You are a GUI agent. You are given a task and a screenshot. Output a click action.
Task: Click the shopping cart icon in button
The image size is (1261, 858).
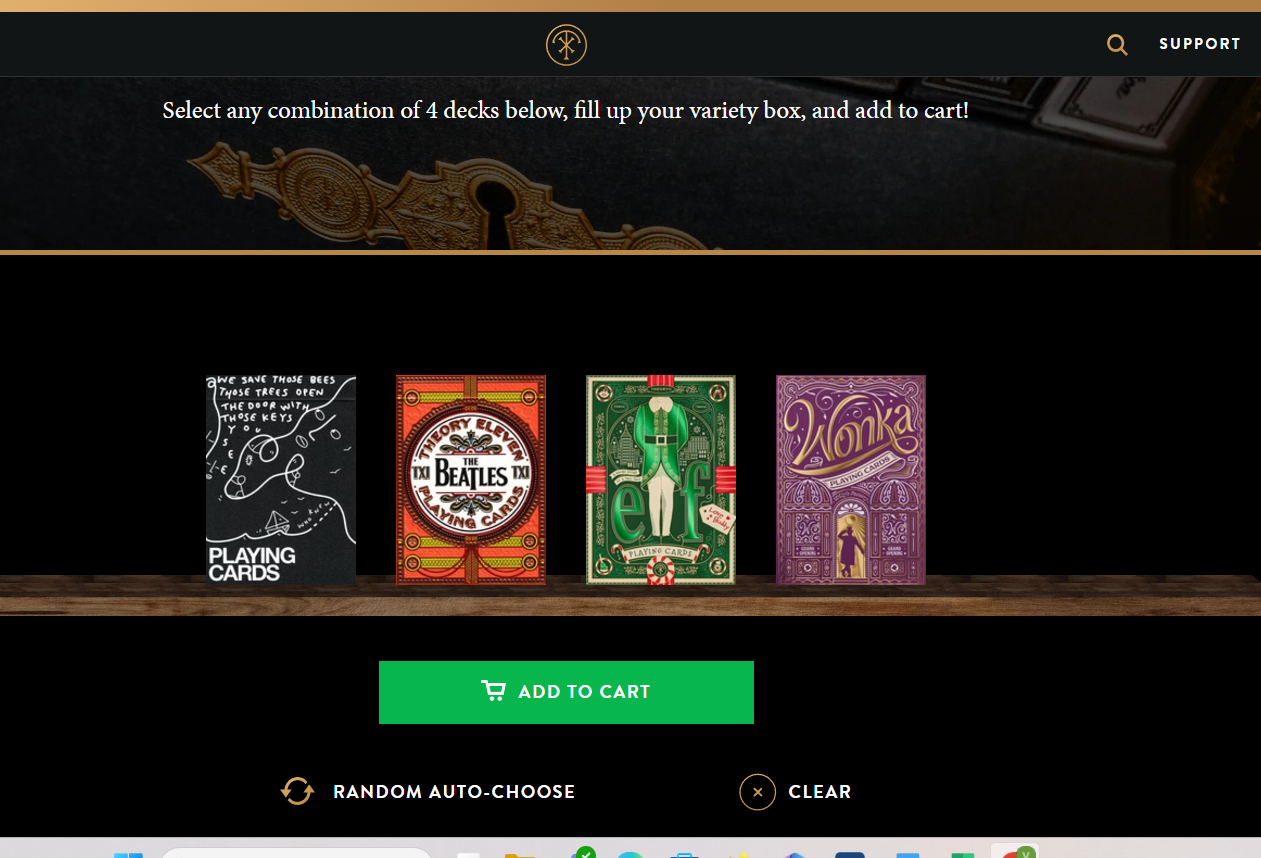[x=493, y=691]
